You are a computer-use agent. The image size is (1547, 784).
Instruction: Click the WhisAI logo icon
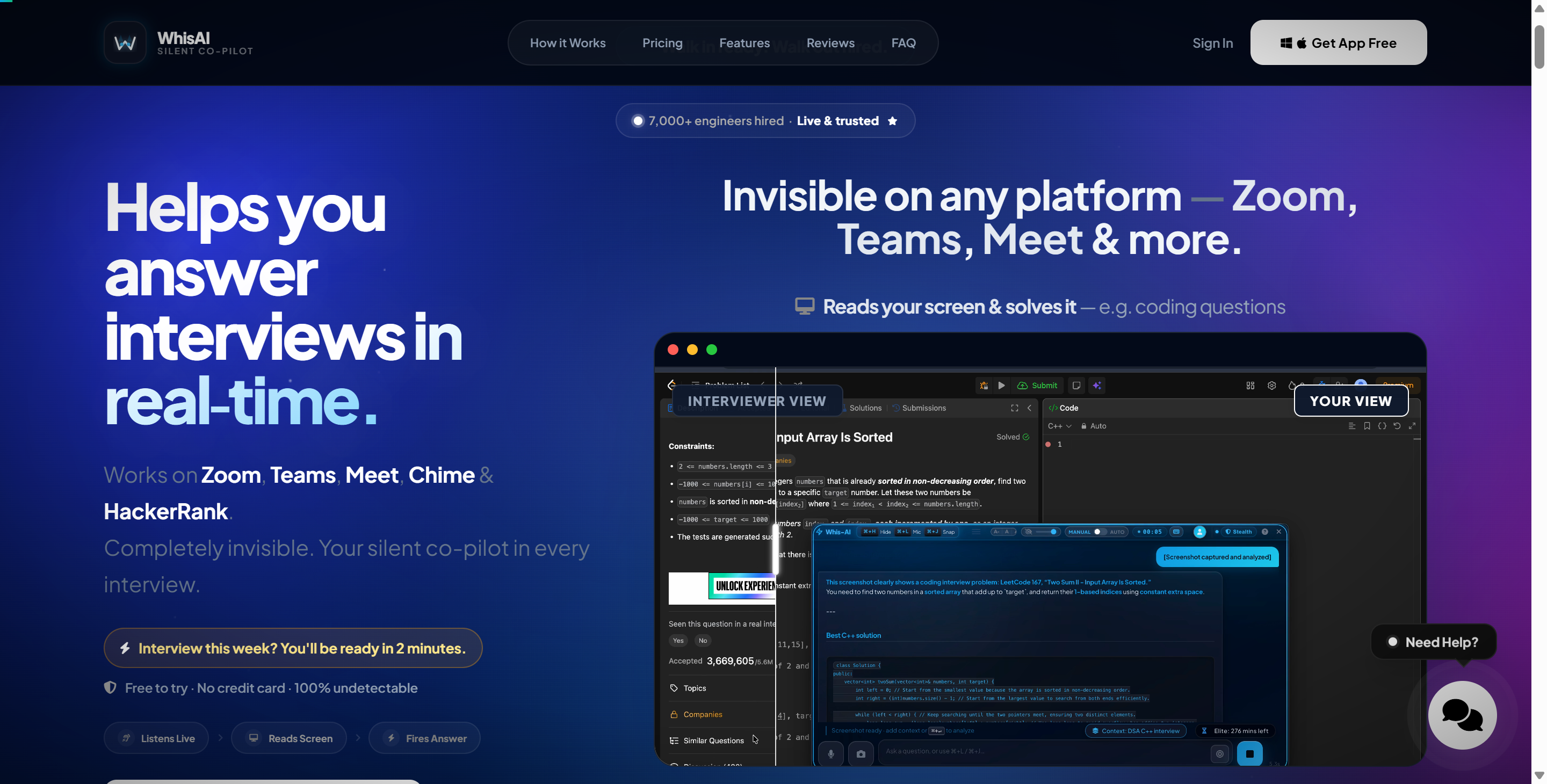125,42
